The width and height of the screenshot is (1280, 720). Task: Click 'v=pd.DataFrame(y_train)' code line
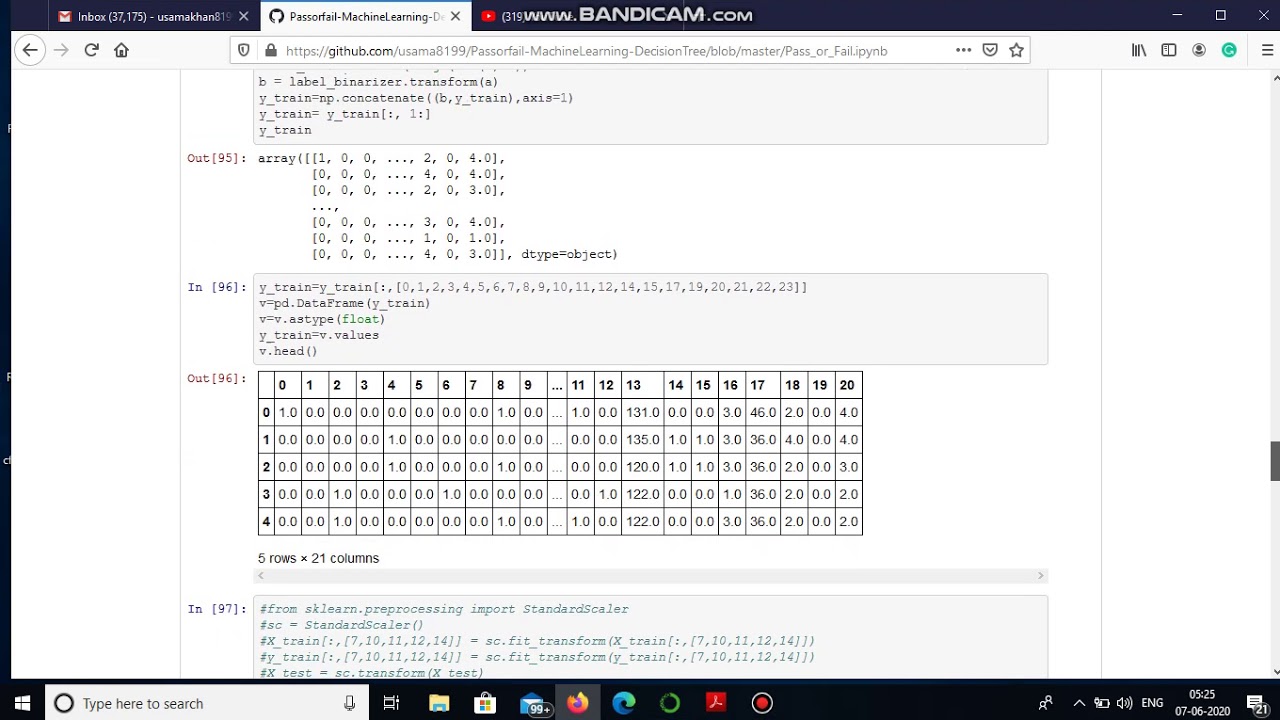[344, 303]
